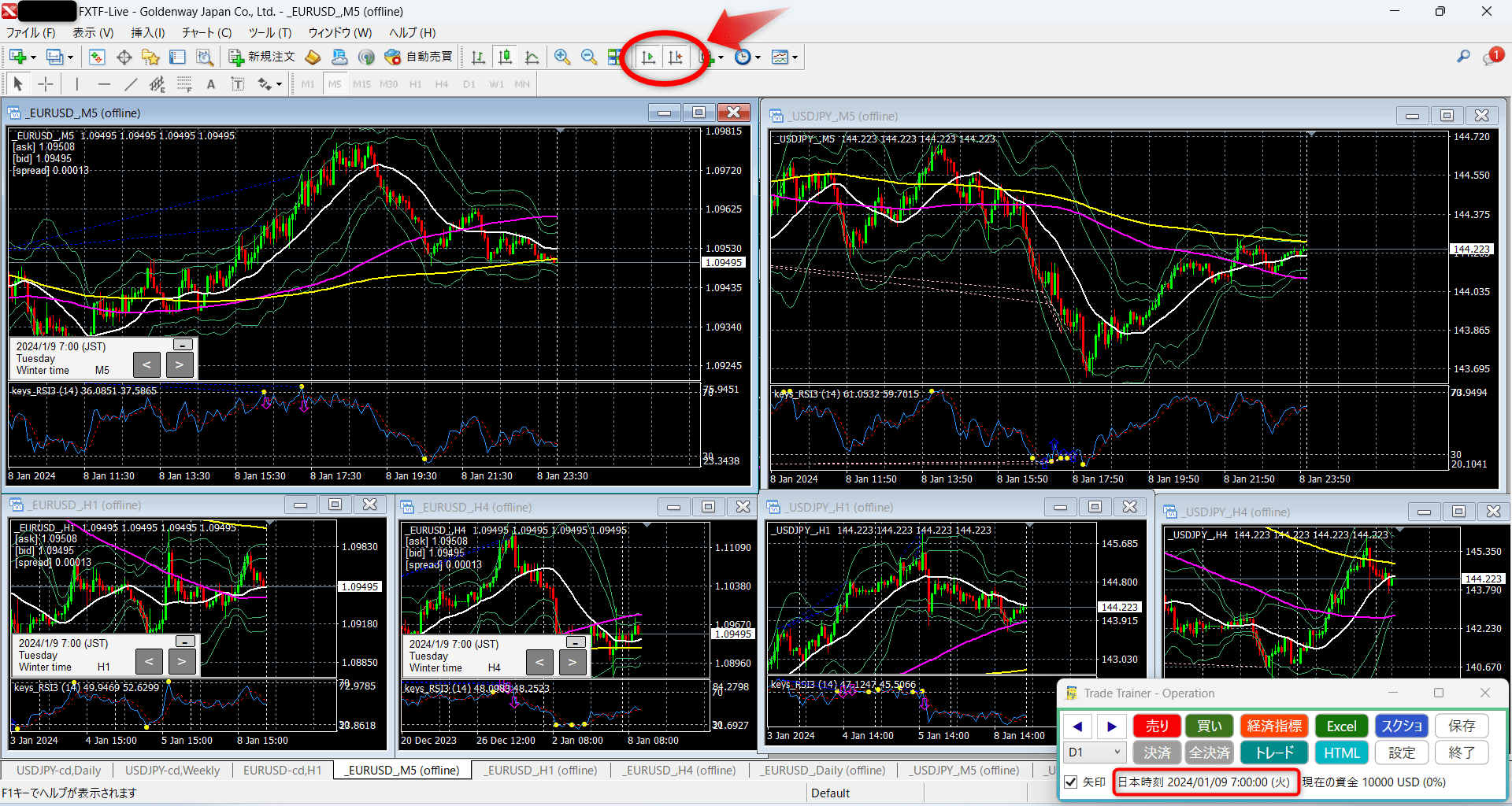The height and width of the screenshot is (806, 1512).
Task: Select the horizontal line drawing tool
Action: tap(104, 83)
